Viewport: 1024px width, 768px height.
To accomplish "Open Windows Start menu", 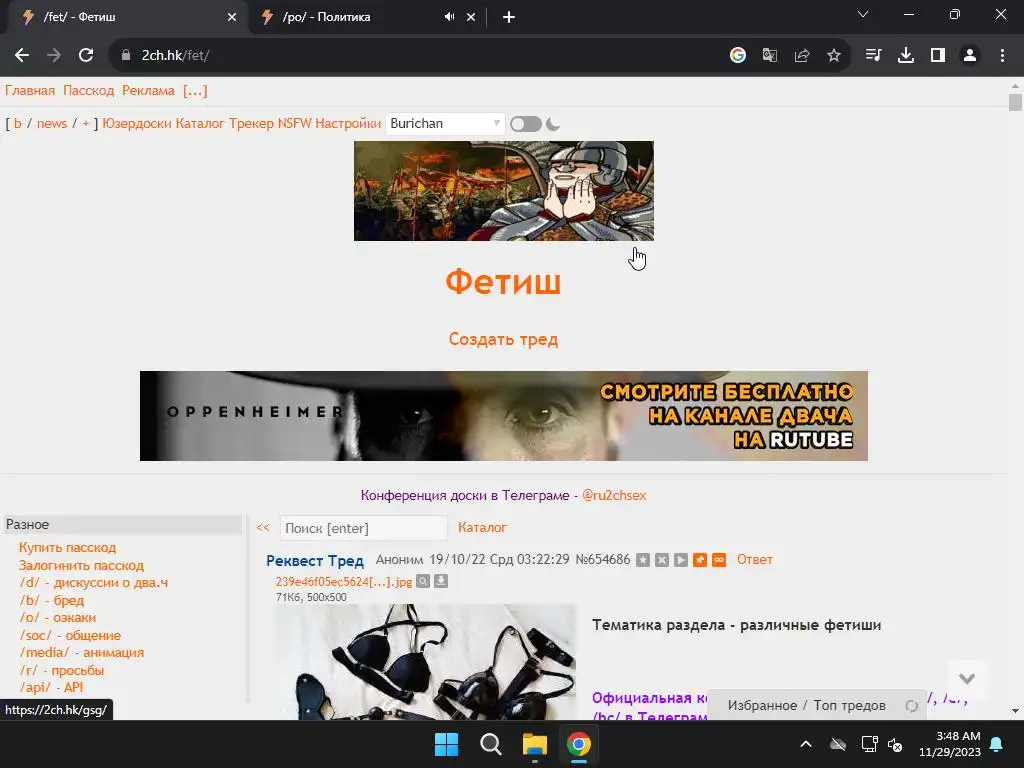I will (447, 744).
